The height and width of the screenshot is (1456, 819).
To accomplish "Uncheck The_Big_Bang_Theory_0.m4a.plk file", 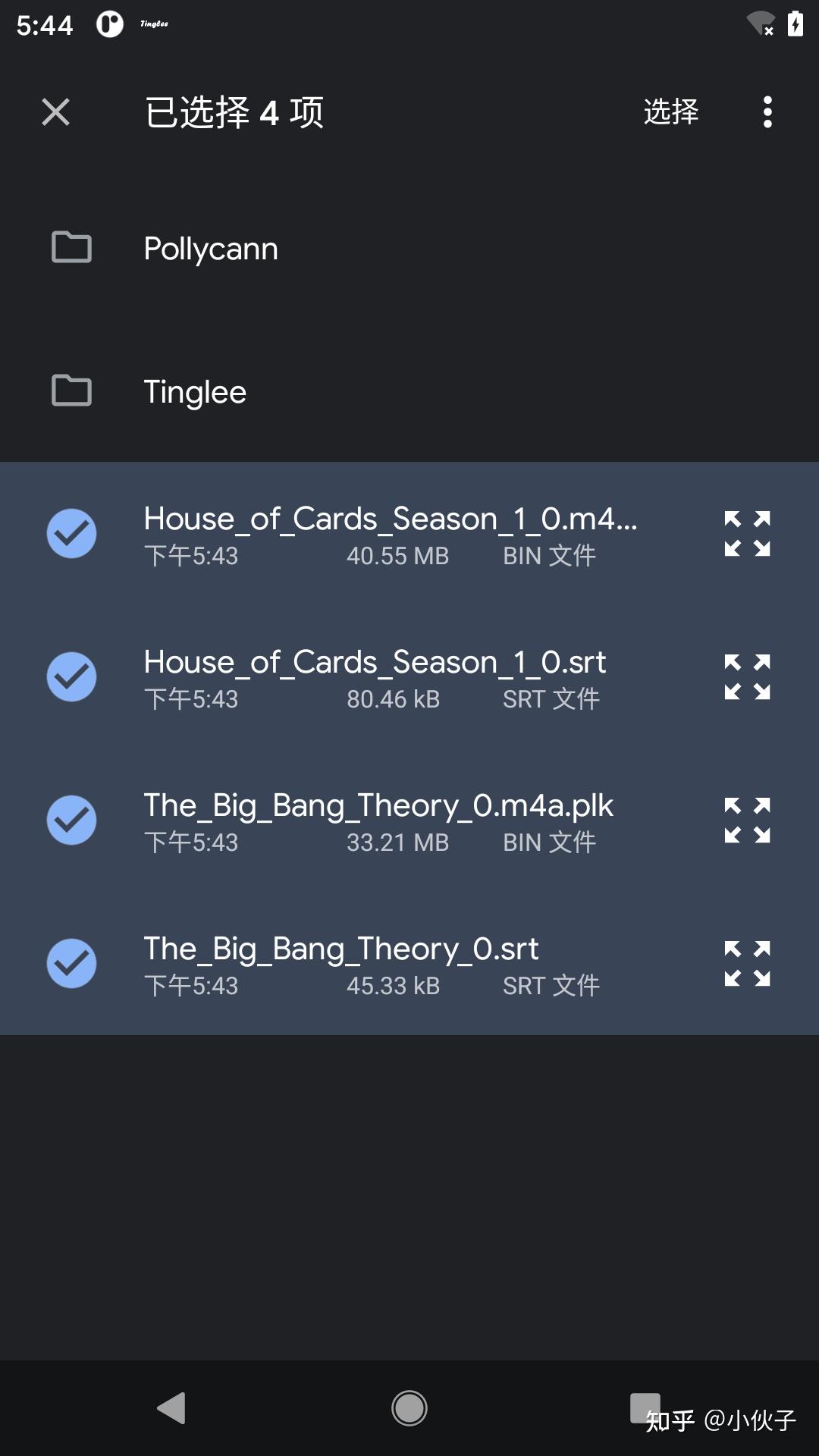I will coord(71,820).
